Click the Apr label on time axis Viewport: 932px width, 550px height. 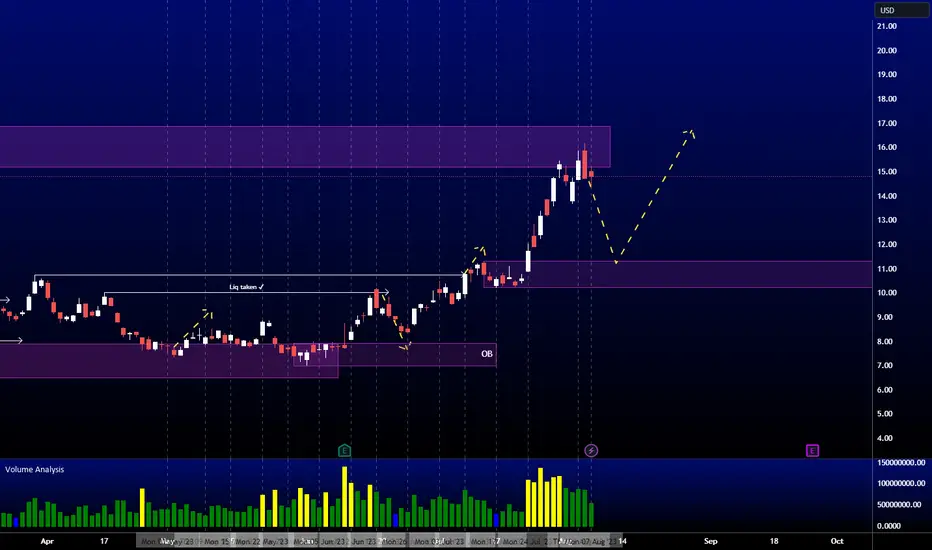tap(47, 541)
